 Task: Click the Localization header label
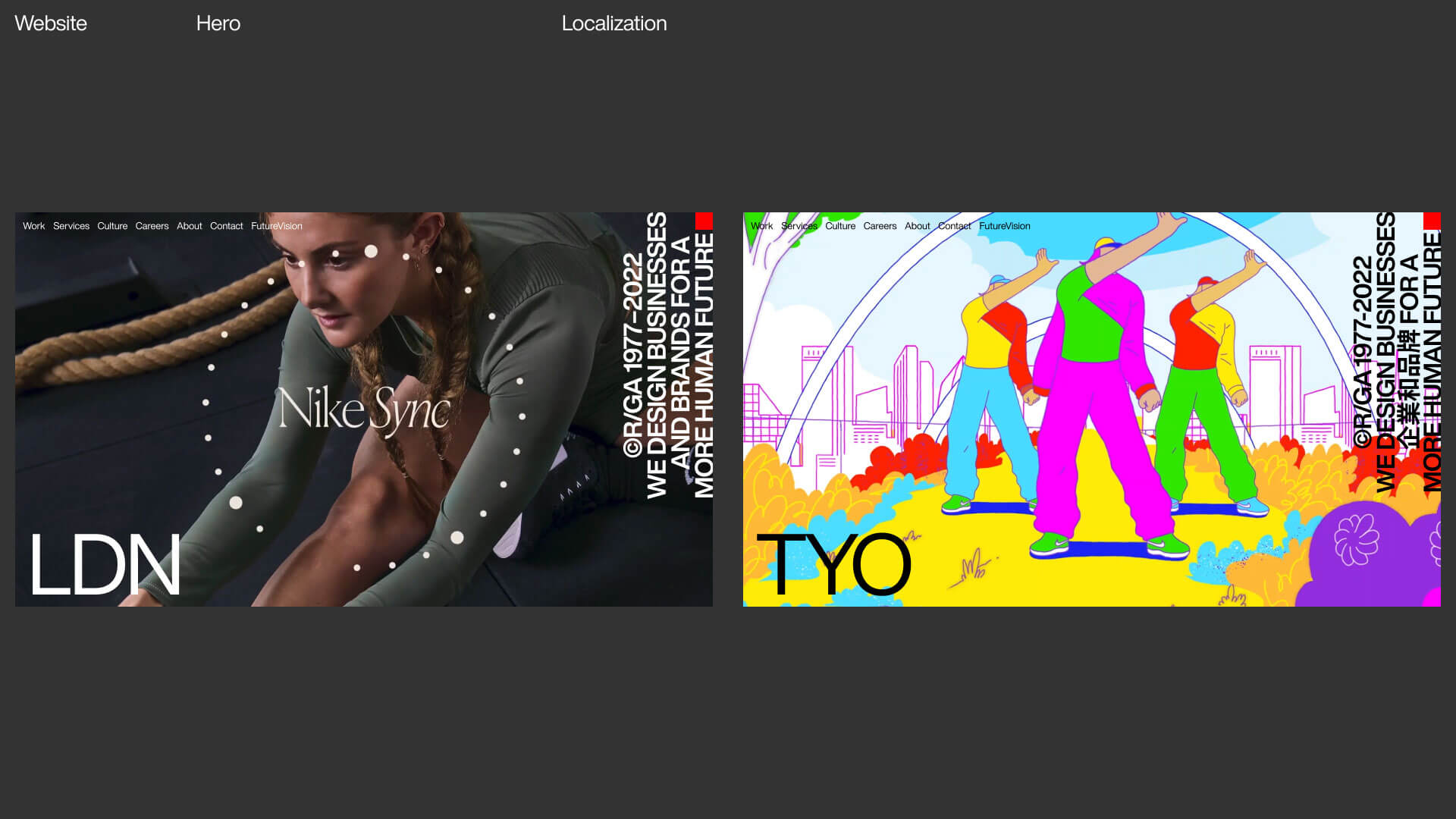pos(614,24)
